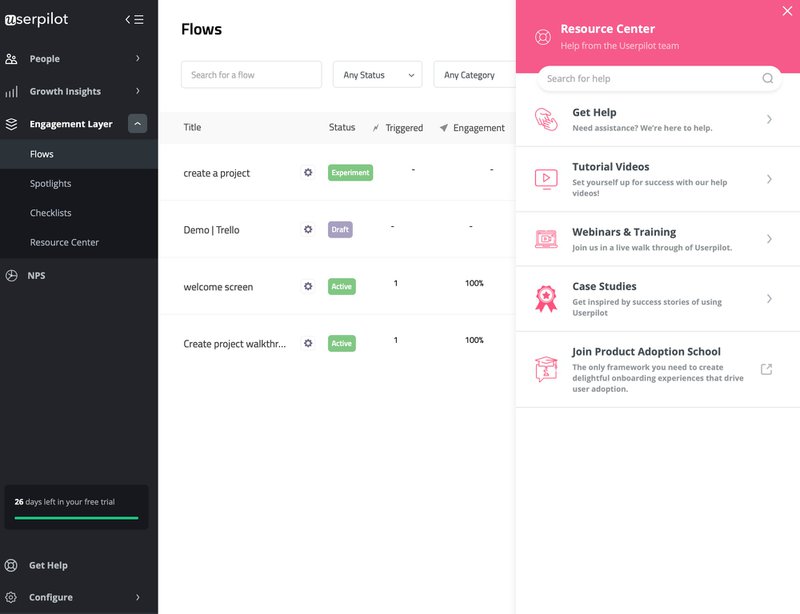Click the Case Studies badge icon

coord(545,298)
